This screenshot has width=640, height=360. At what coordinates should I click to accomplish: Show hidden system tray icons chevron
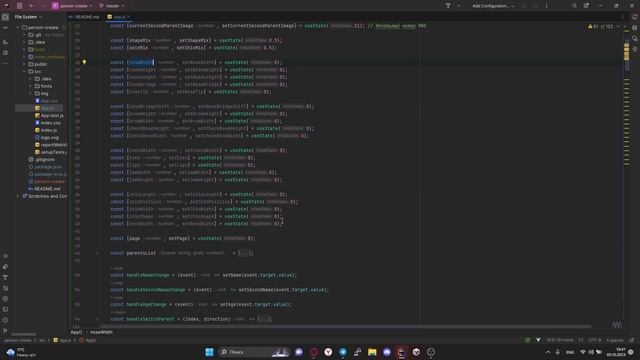548,352
